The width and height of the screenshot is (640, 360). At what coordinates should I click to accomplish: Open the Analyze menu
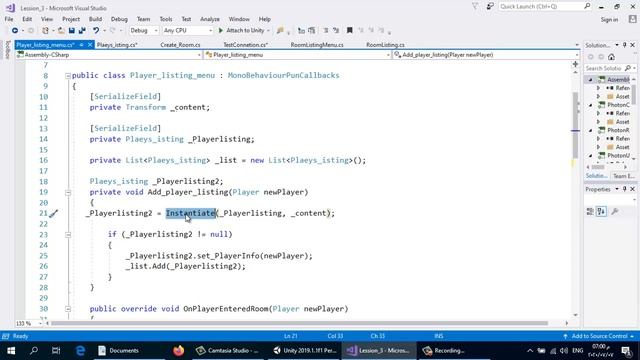pos(210,19)
